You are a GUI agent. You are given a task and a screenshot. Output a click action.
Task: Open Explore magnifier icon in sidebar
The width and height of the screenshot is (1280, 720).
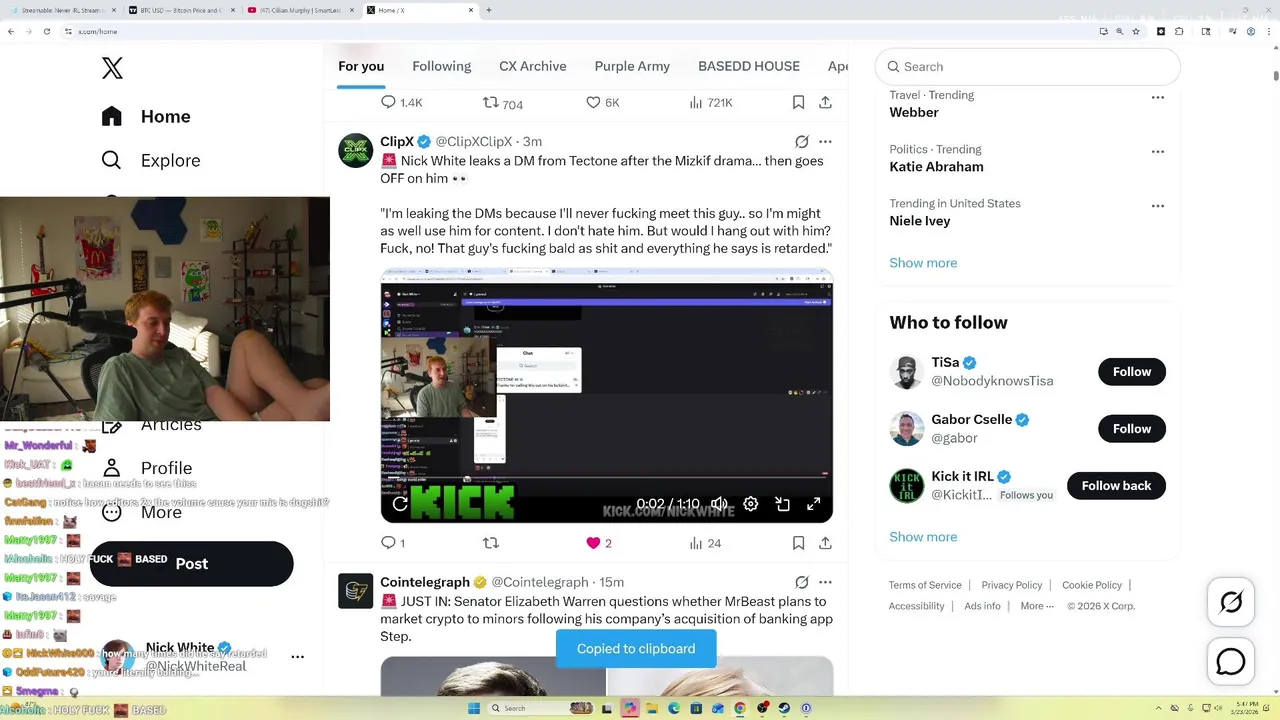[112, 160]
